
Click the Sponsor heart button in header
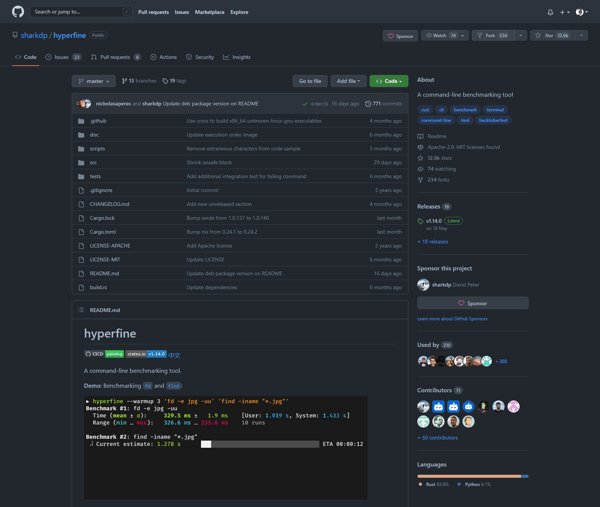click(400, 36)
